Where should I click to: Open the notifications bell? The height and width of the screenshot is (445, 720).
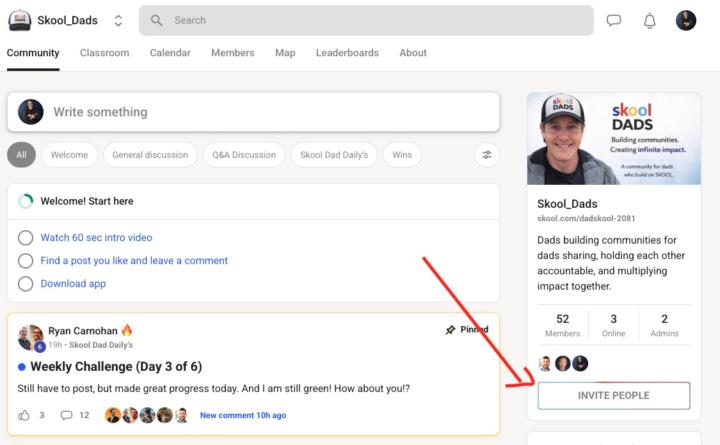(650, 20)
